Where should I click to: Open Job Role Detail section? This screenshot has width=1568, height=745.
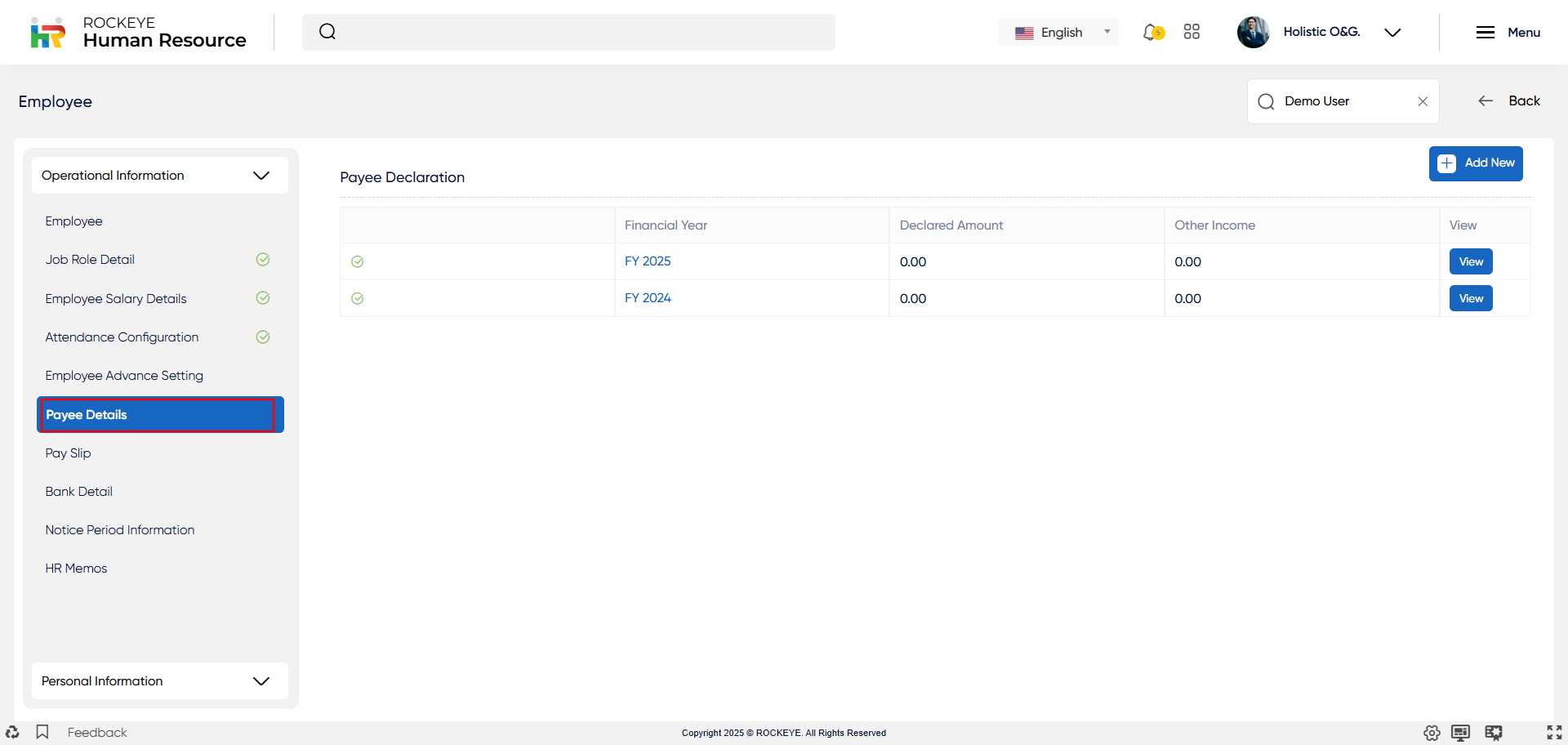[90, 260]
